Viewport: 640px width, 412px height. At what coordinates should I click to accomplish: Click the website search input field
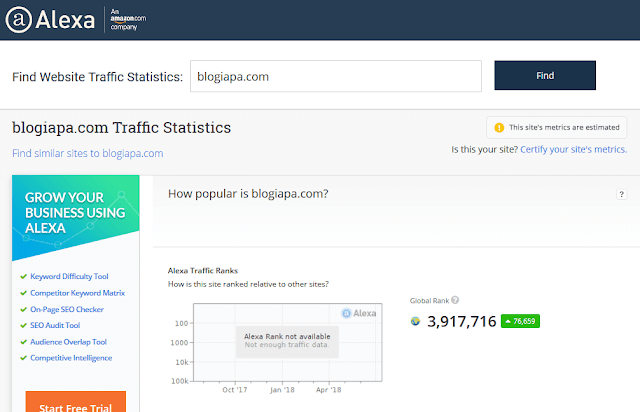pos(336,76)
